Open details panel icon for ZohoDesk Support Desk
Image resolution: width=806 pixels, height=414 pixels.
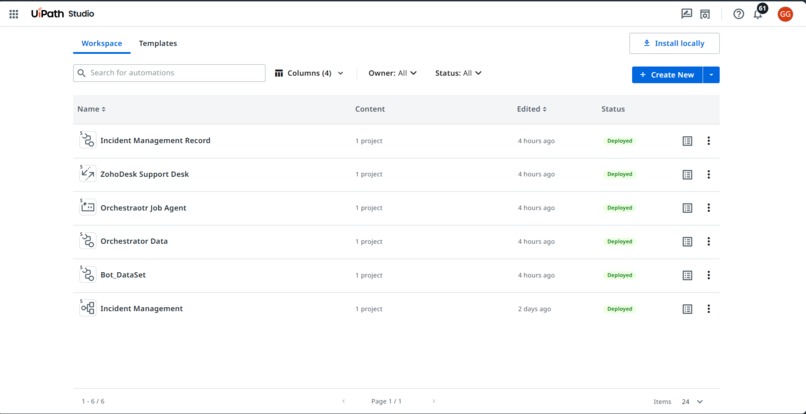click(687, 174)
